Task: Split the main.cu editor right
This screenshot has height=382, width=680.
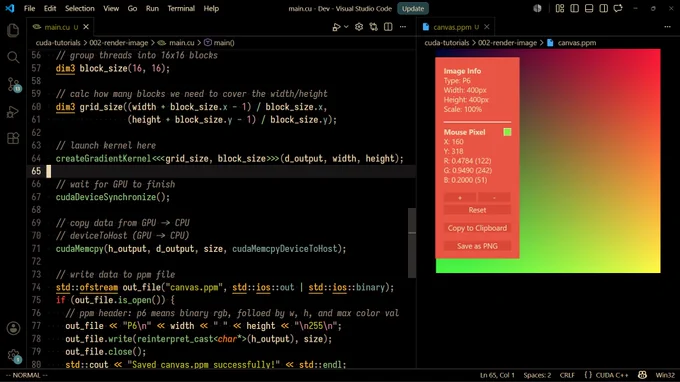Action: tap(388, 27)
